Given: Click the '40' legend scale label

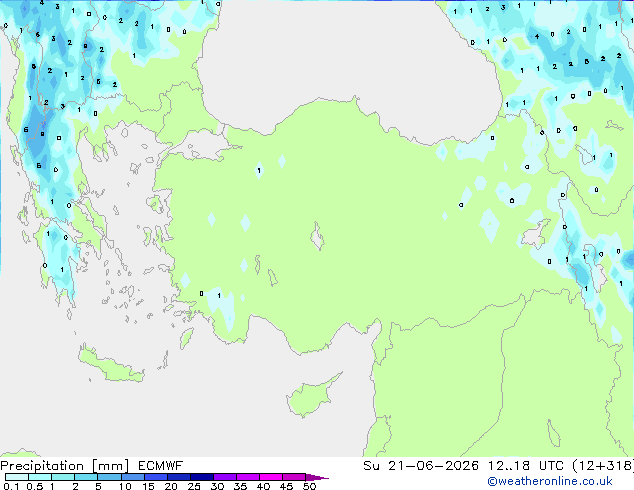Looking at the screenshot, I should pyautogui.click(x=263, y=486).
